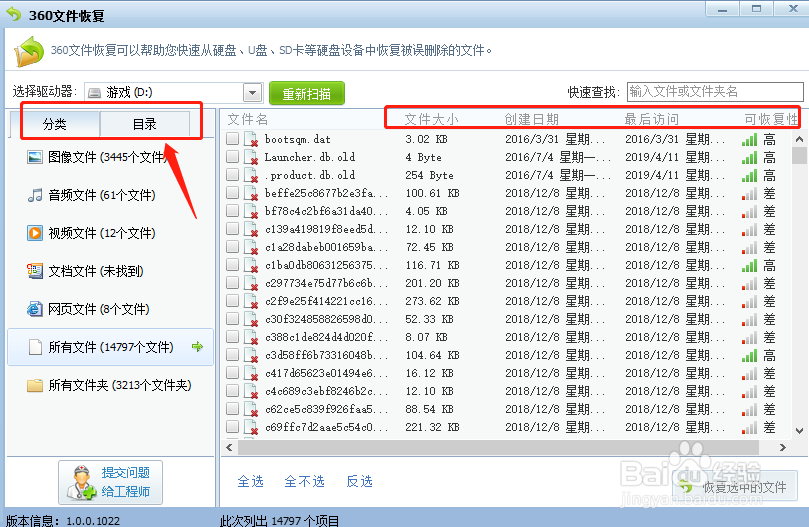Click the all files blank page icon
809x527 pixels.
pos(35,347)
